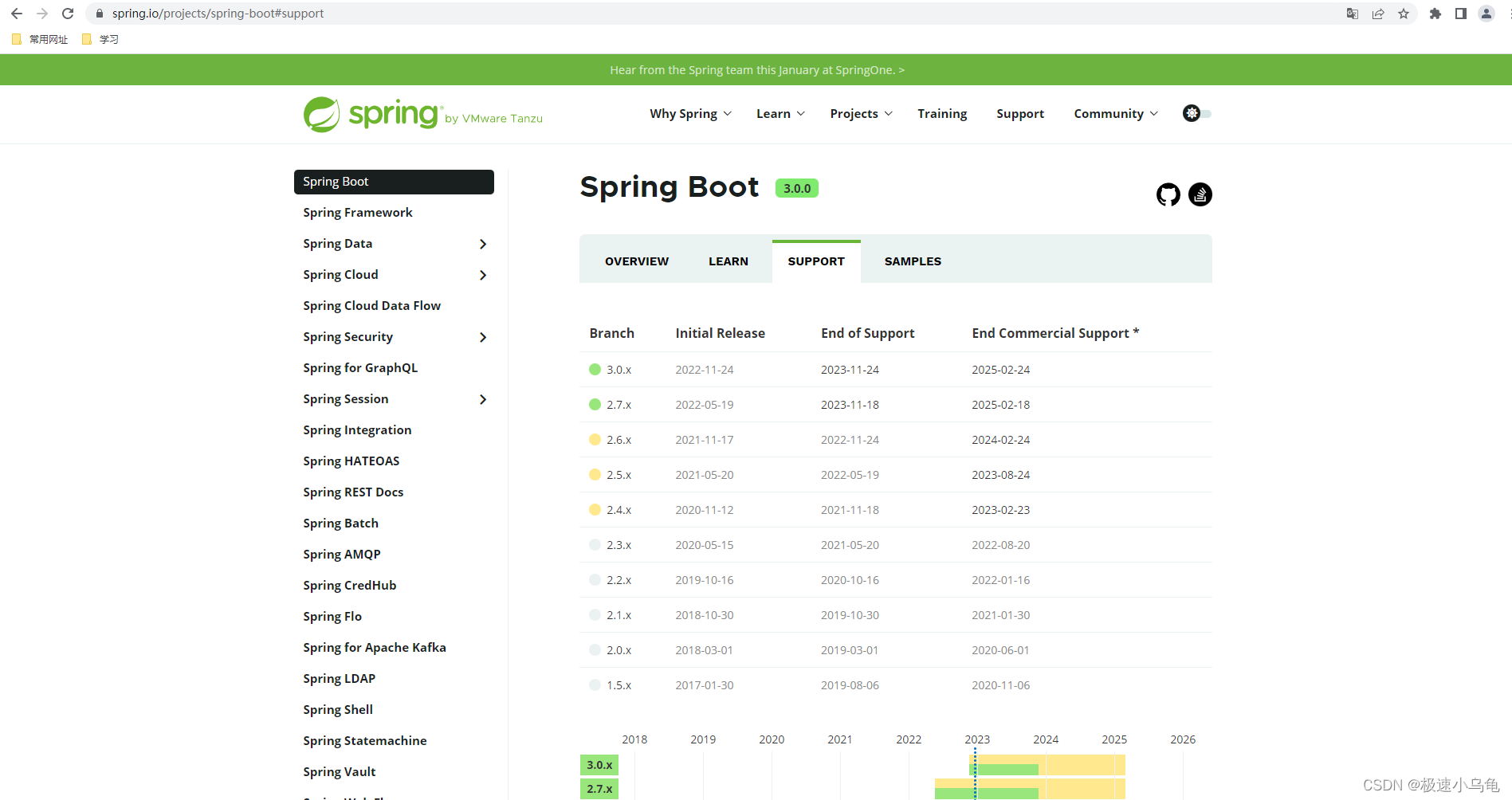Open Spring Shell in the sidebar
The image size is (1512, 800).
click(338, 710)
